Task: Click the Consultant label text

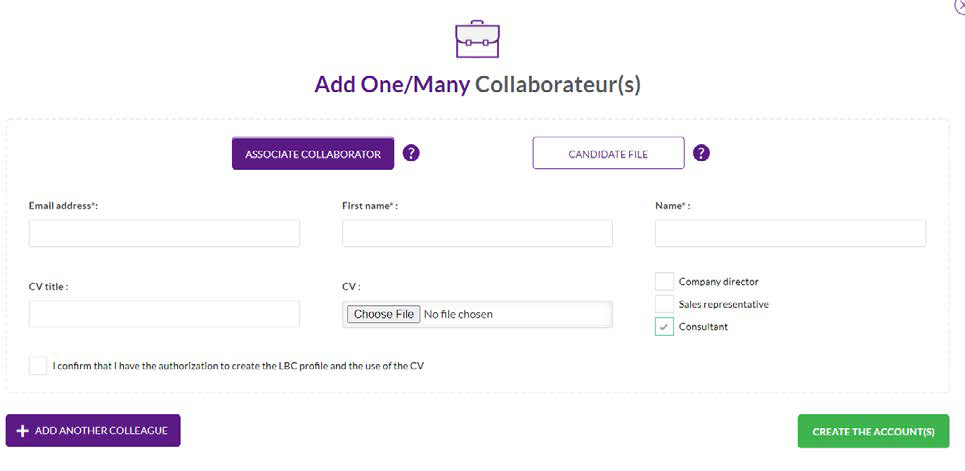Action: coord(703,327)
